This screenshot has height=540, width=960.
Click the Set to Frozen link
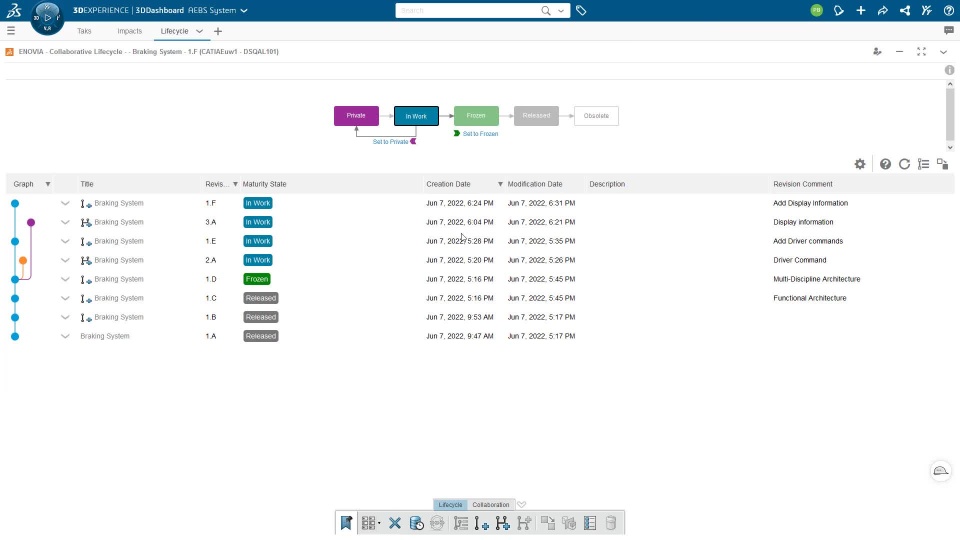[x=480, y=133]
